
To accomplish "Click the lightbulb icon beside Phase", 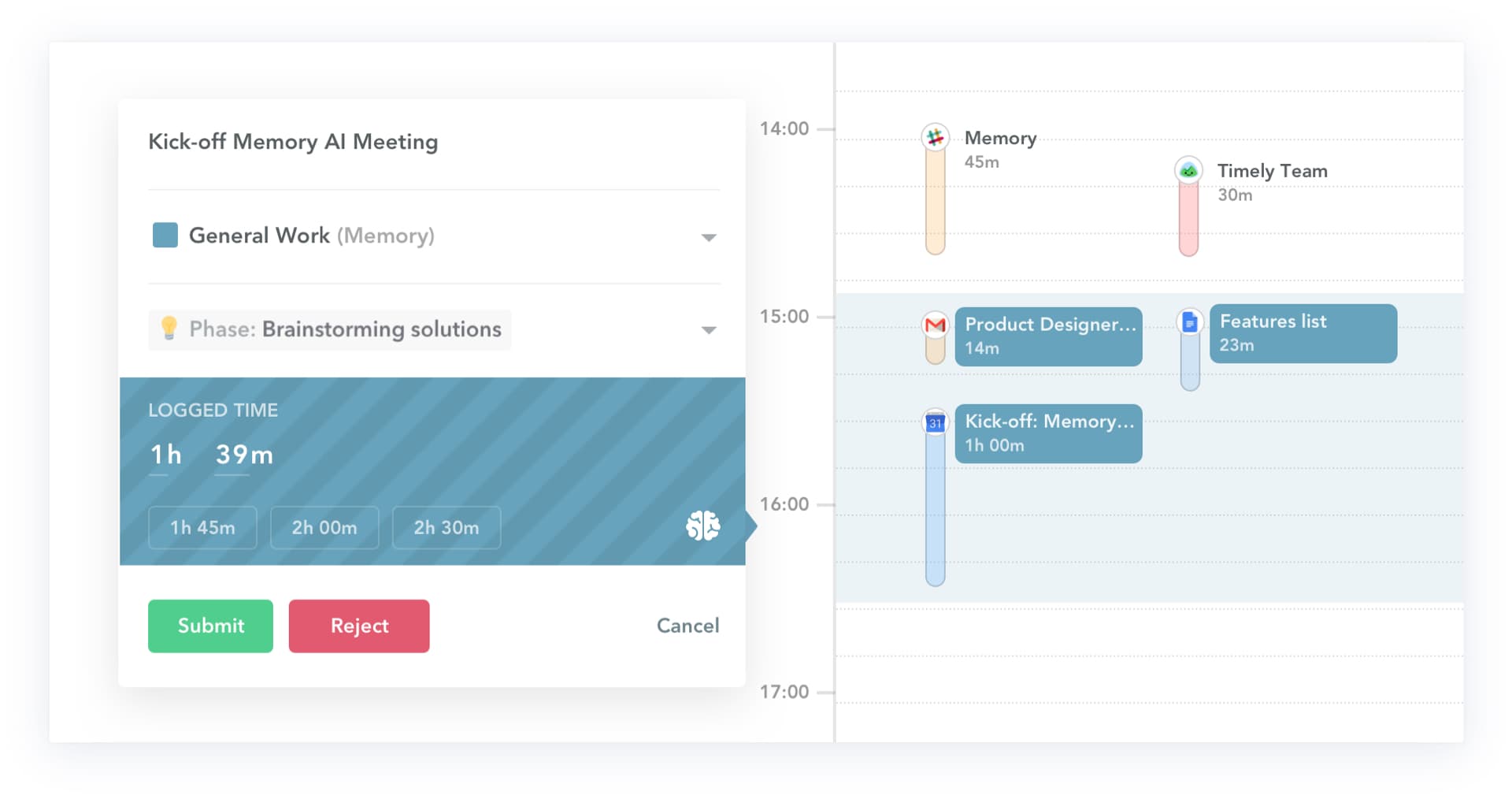I will [x=169, y=329].
